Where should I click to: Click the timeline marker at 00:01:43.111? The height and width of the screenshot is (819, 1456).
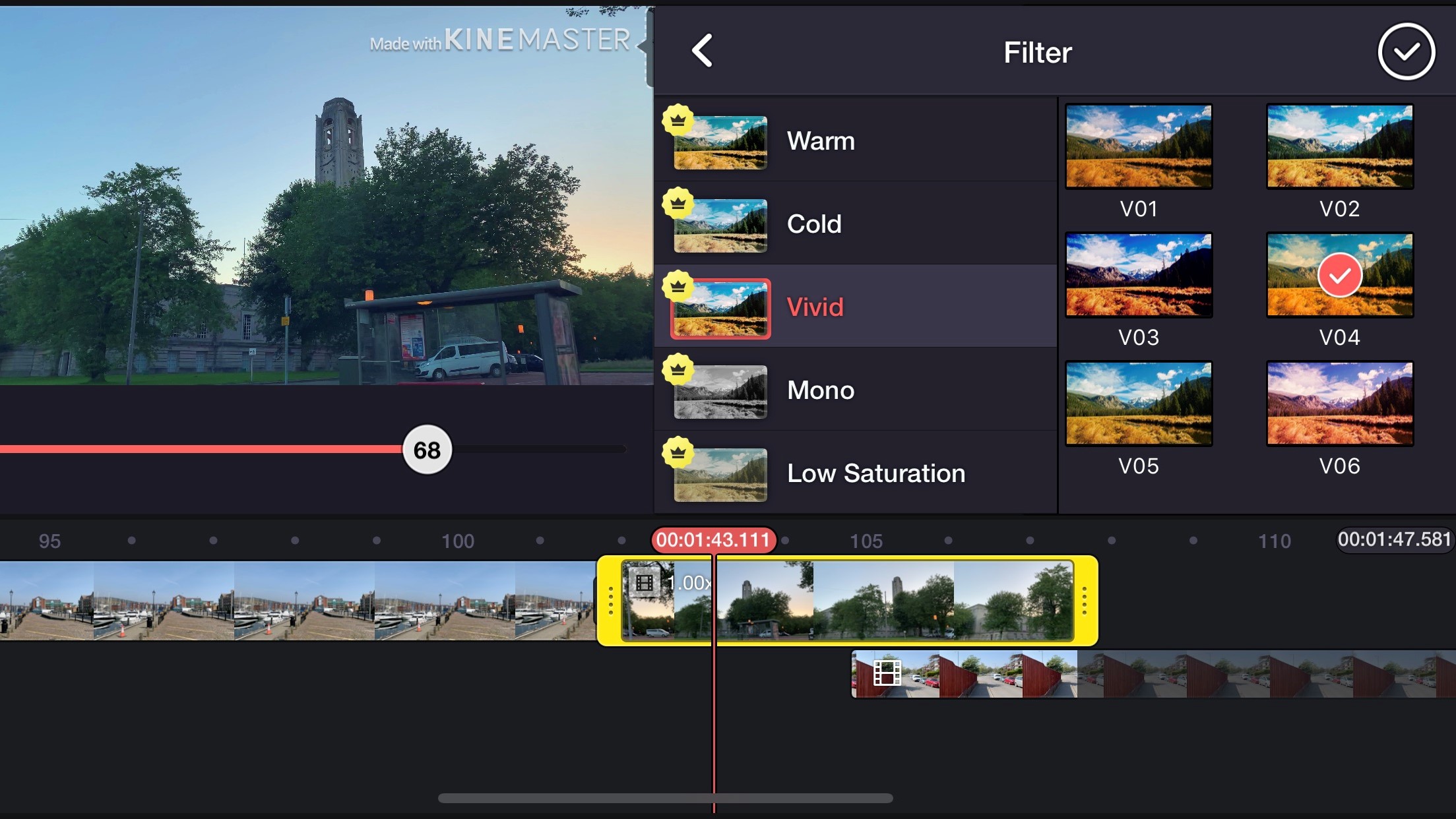[x=712, y=539]
